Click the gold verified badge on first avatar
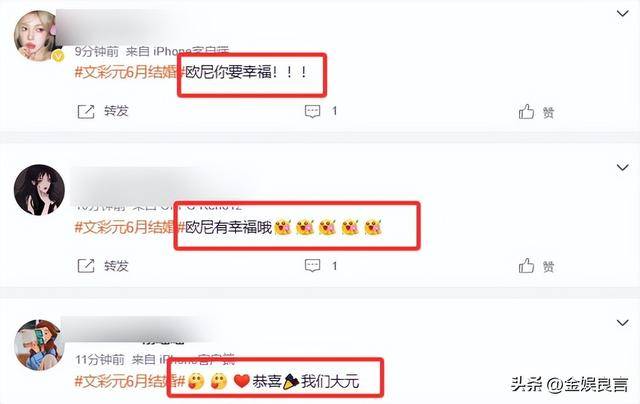The width and height of the screenshot is (640, 404). click(x=59, y=56)
